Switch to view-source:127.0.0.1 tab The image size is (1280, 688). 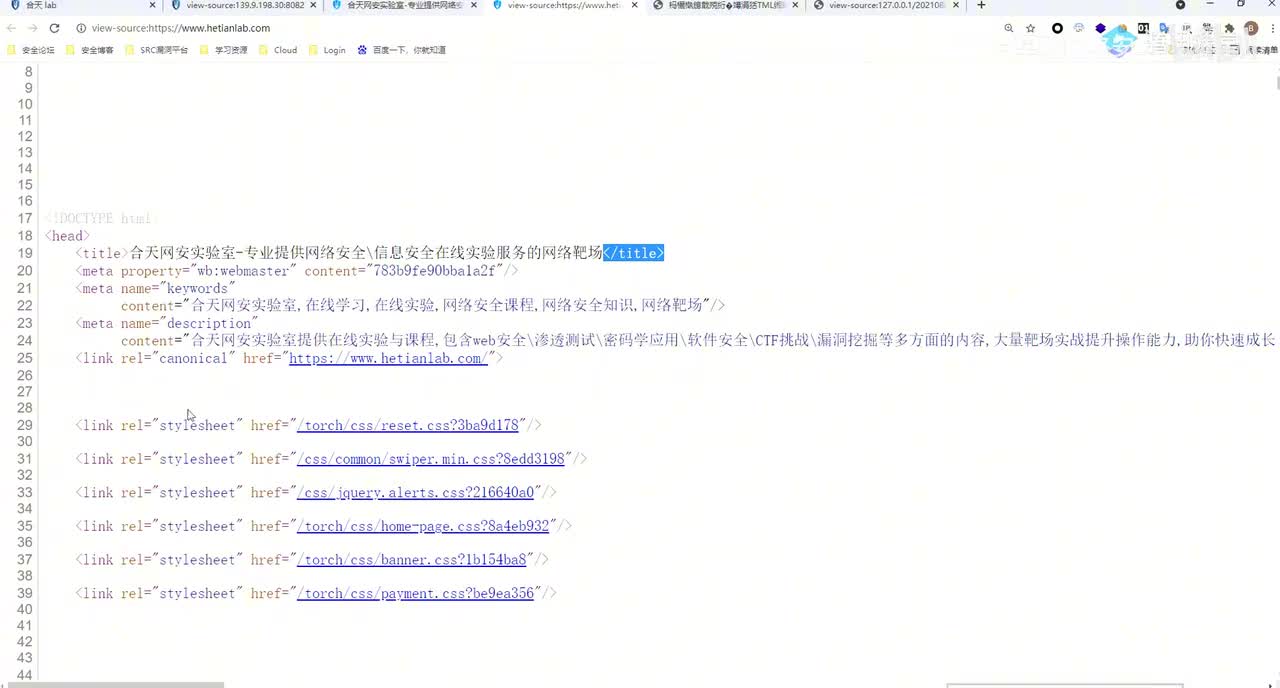tap(887, 5)
